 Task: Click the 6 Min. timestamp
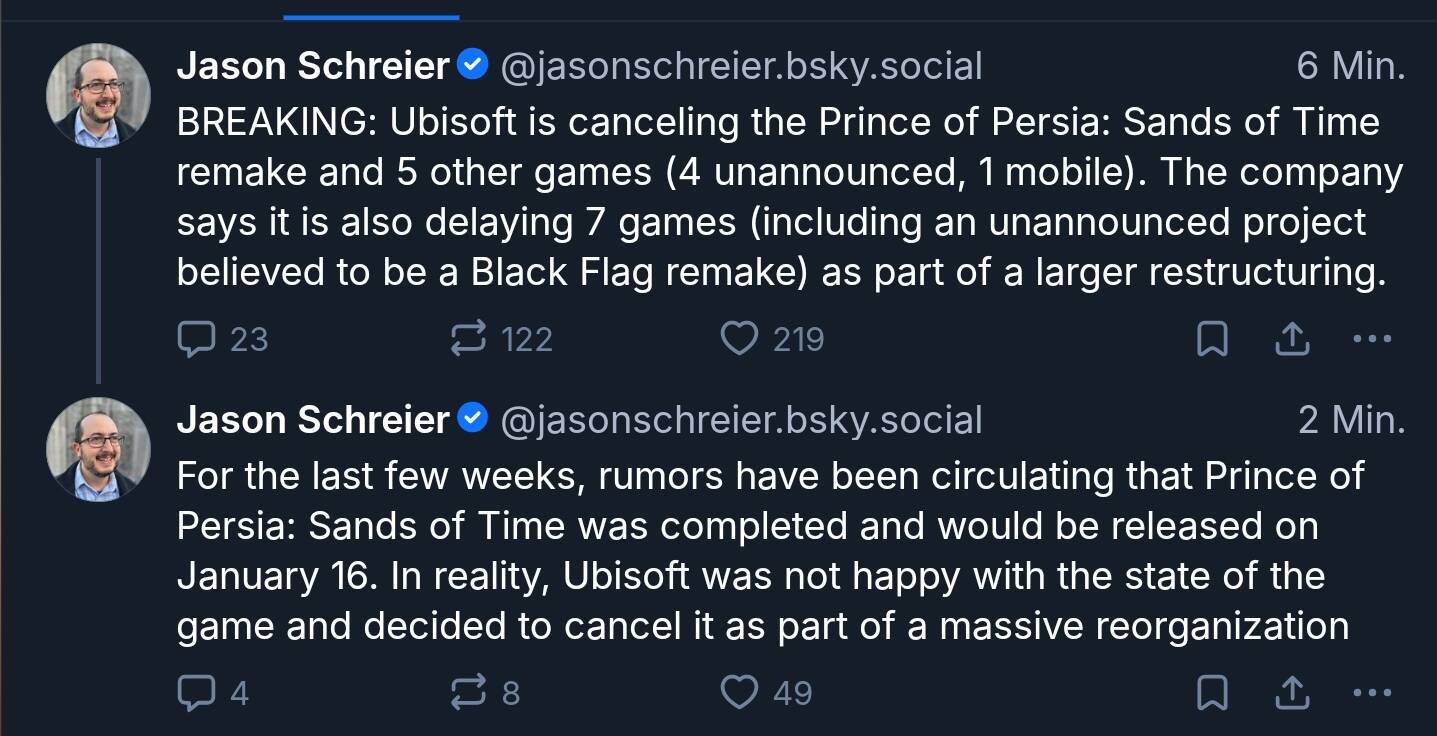click(1350, 67)
